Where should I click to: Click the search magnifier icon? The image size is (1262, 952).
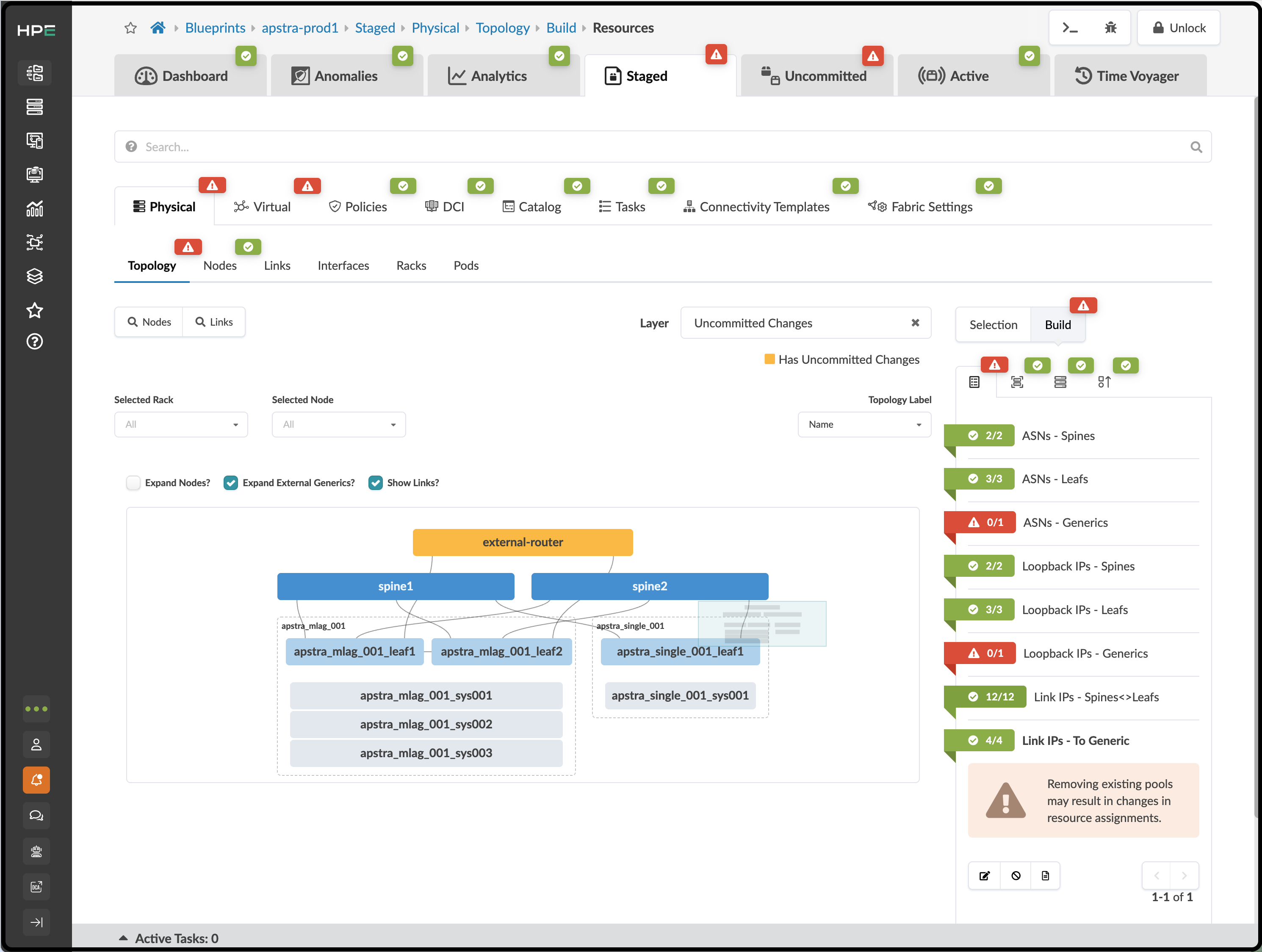point(1196,147)
